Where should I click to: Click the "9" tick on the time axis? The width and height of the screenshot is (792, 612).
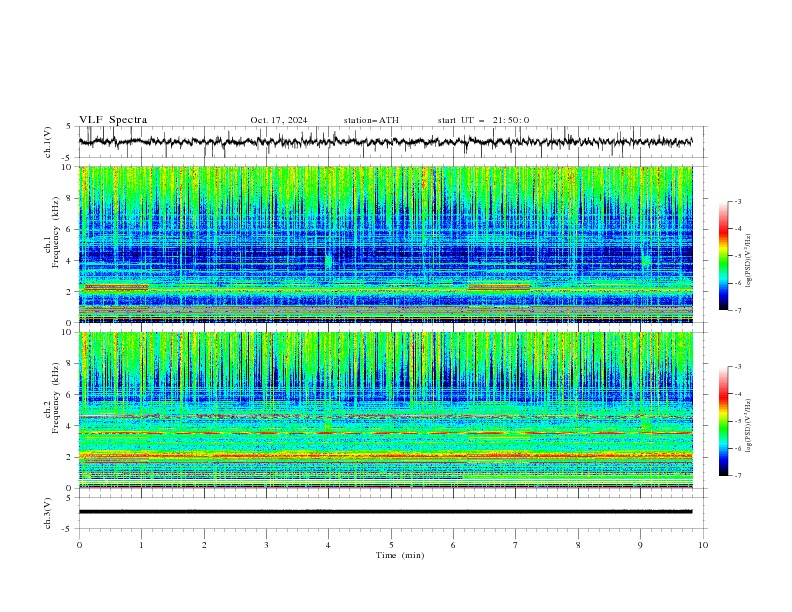[640, 545]
